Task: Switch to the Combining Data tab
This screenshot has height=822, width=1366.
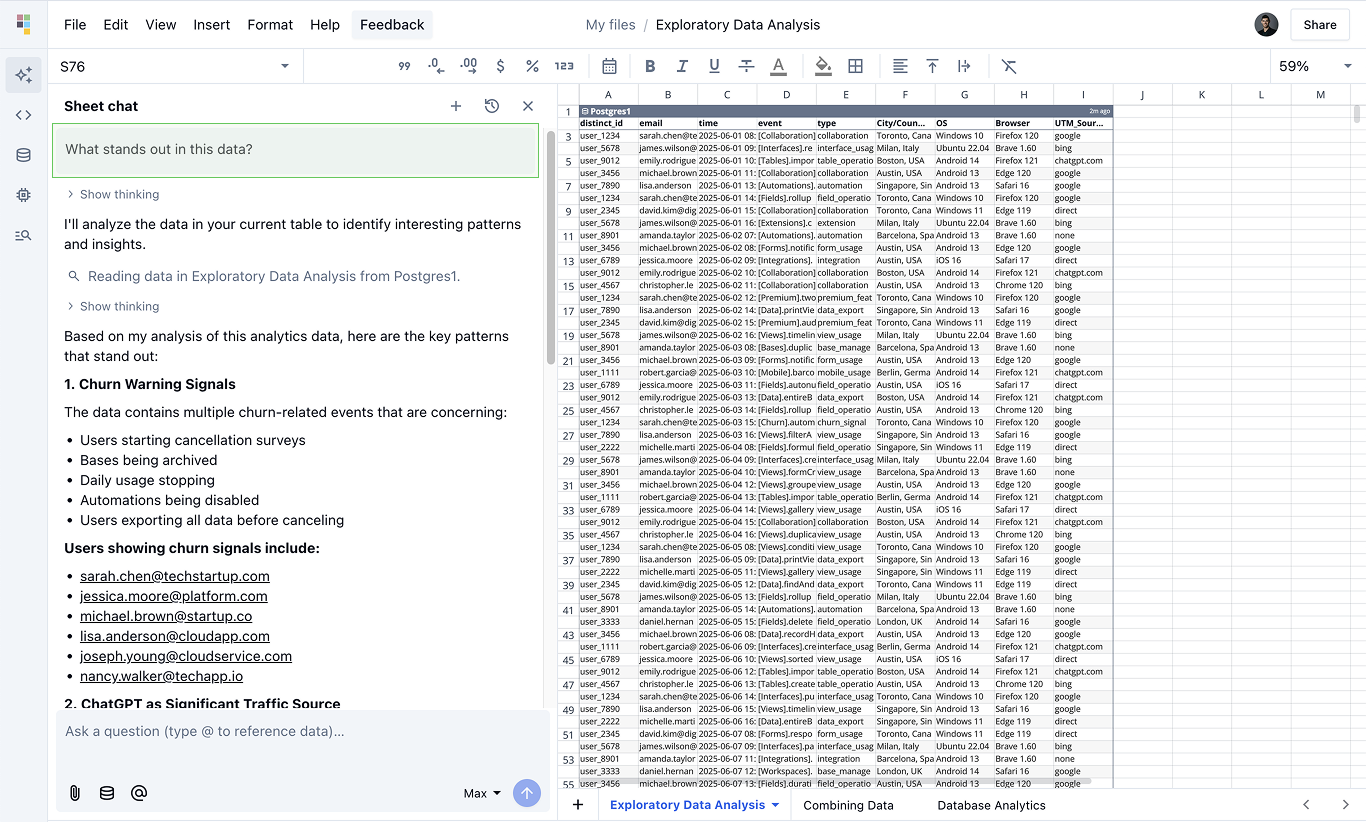Action: pos(848,804)
